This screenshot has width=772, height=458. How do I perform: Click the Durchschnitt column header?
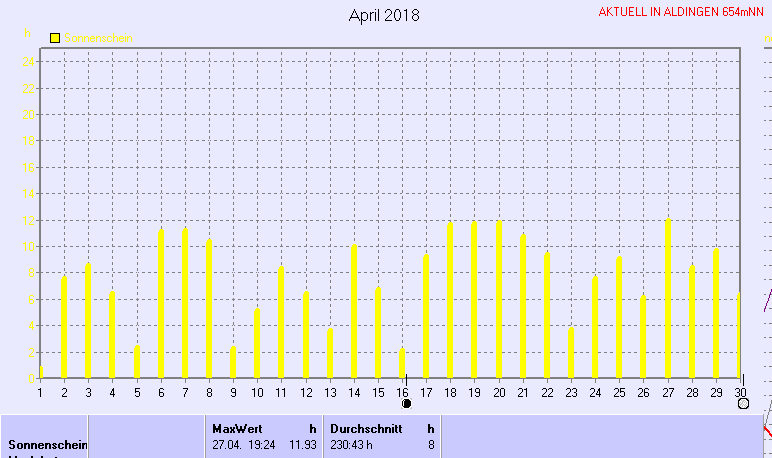pos(361,429)
